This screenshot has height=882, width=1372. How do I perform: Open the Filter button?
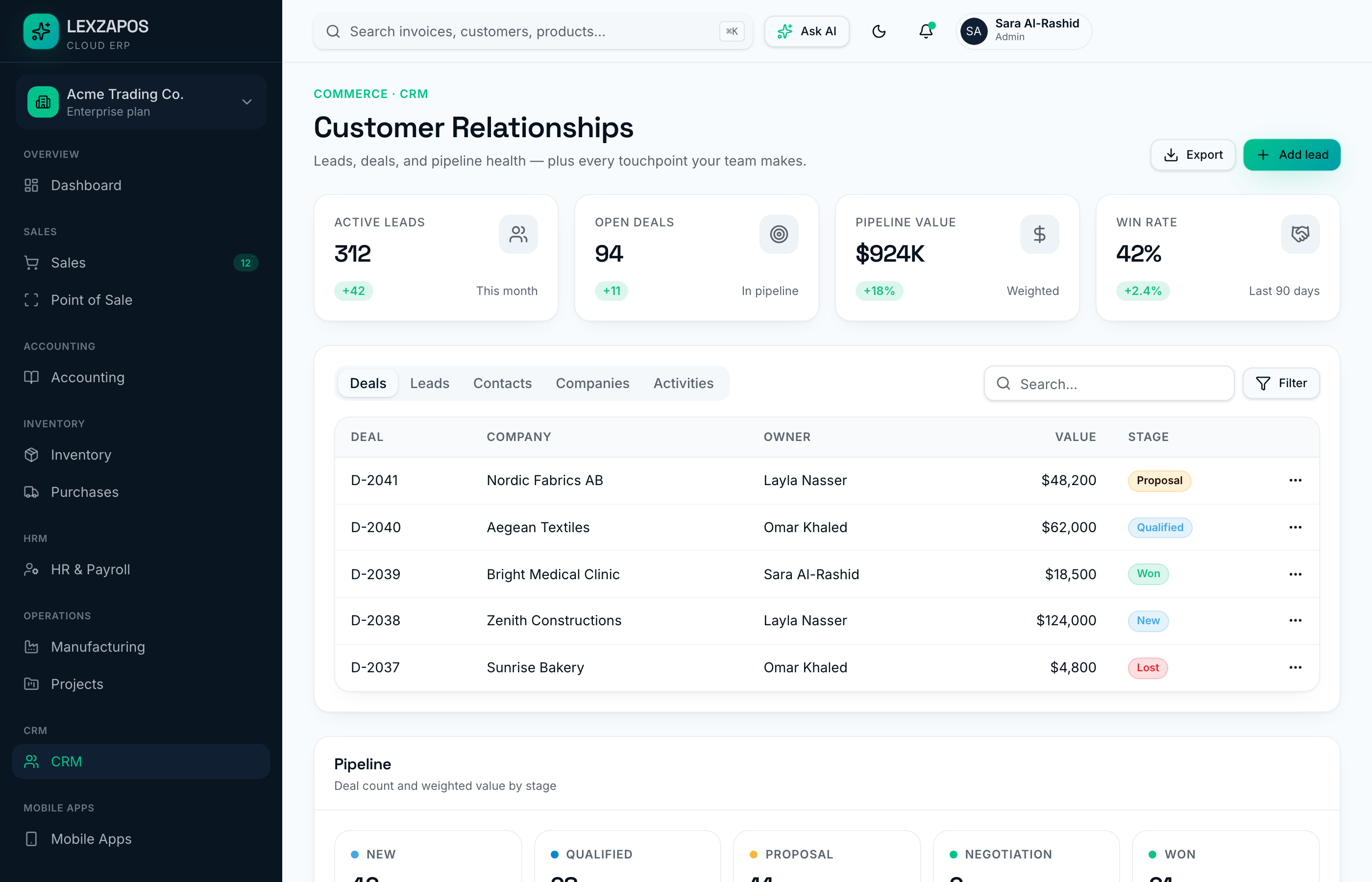tap(1281, 383)
